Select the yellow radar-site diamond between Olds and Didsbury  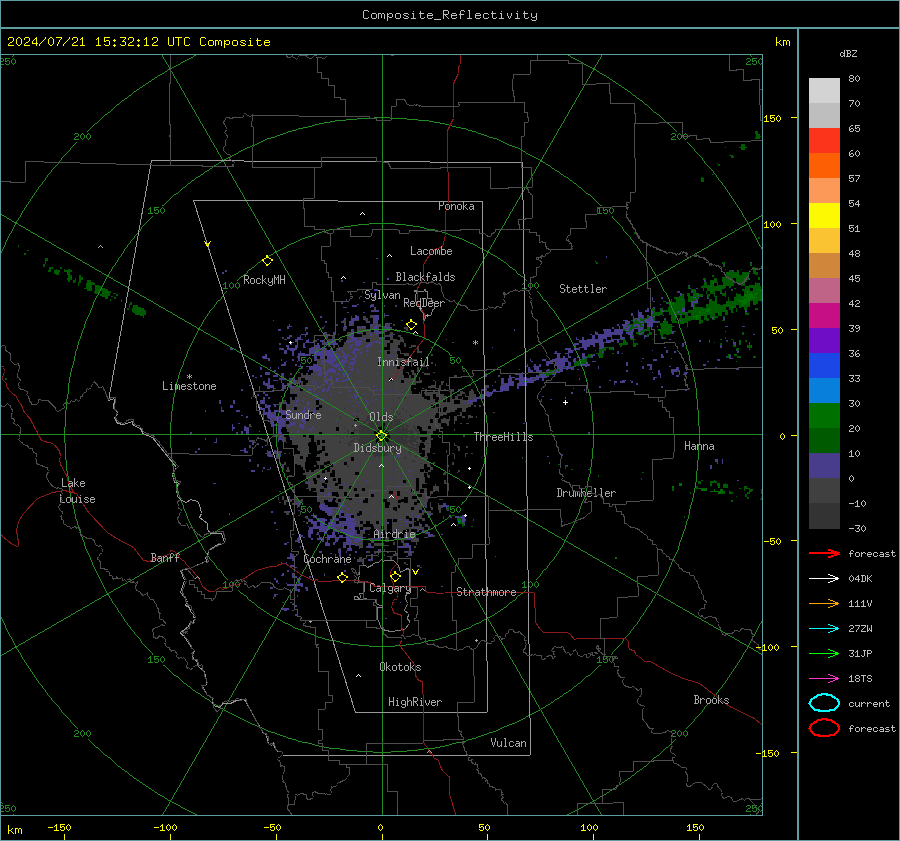click(x=381, y=436)
